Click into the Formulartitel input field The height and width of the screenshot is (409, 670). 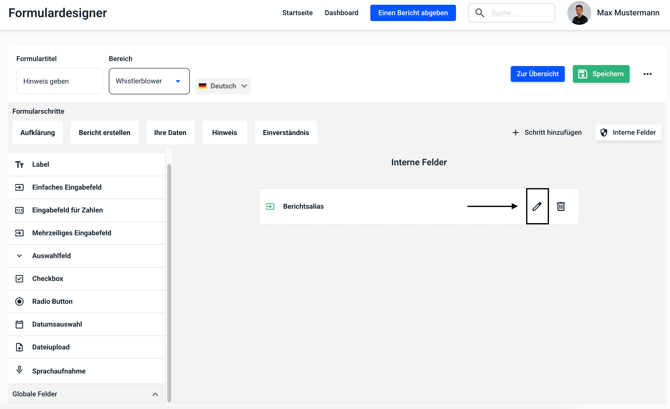tap(59, 81)
